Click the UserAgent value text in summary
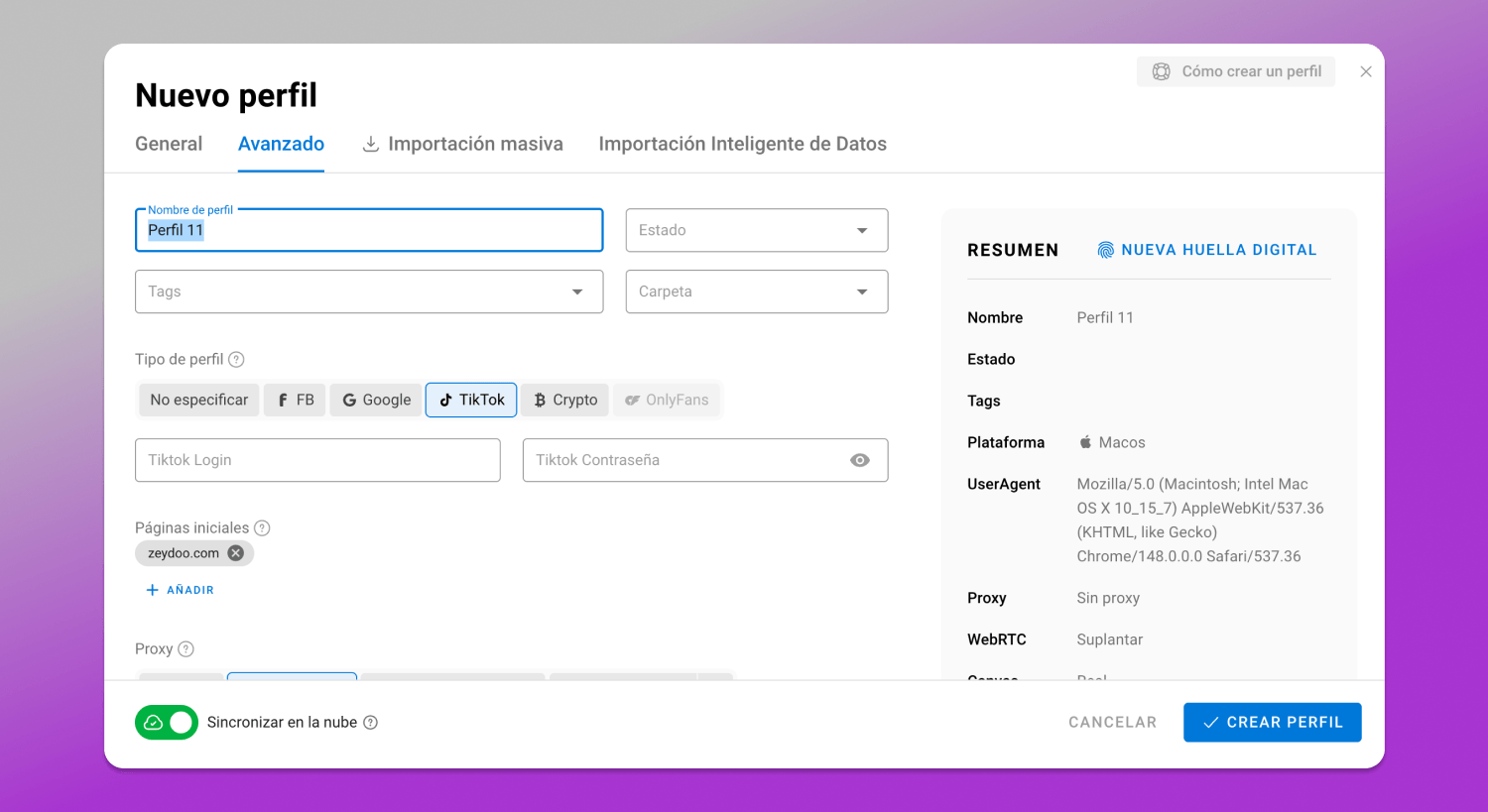Image resolution: width=1488 pixels, height=812 pixels. coord(1200,521)
